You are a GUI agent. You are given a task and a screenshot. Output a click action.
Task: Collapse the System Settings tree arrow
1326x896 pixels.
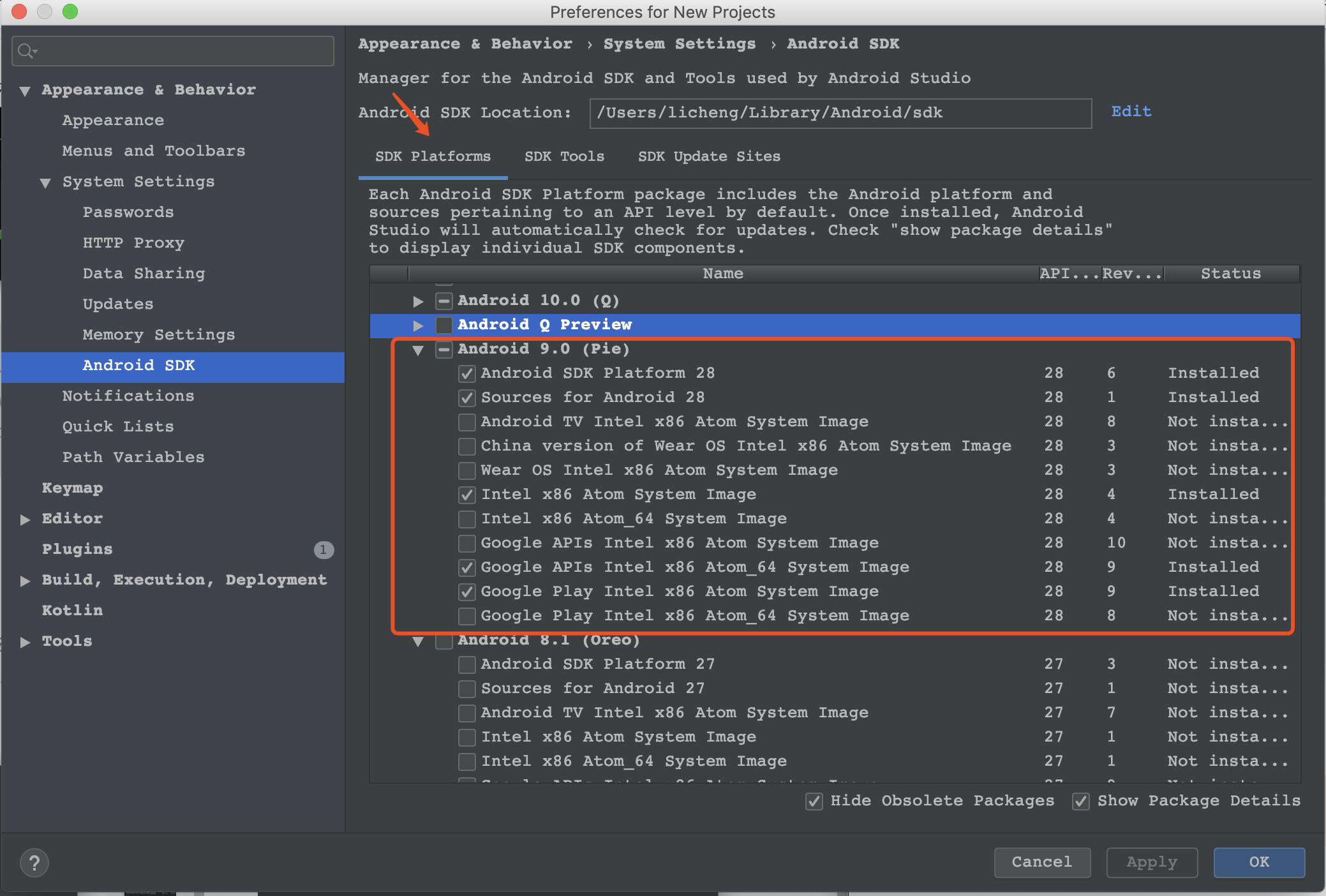[x=45, y=183]
